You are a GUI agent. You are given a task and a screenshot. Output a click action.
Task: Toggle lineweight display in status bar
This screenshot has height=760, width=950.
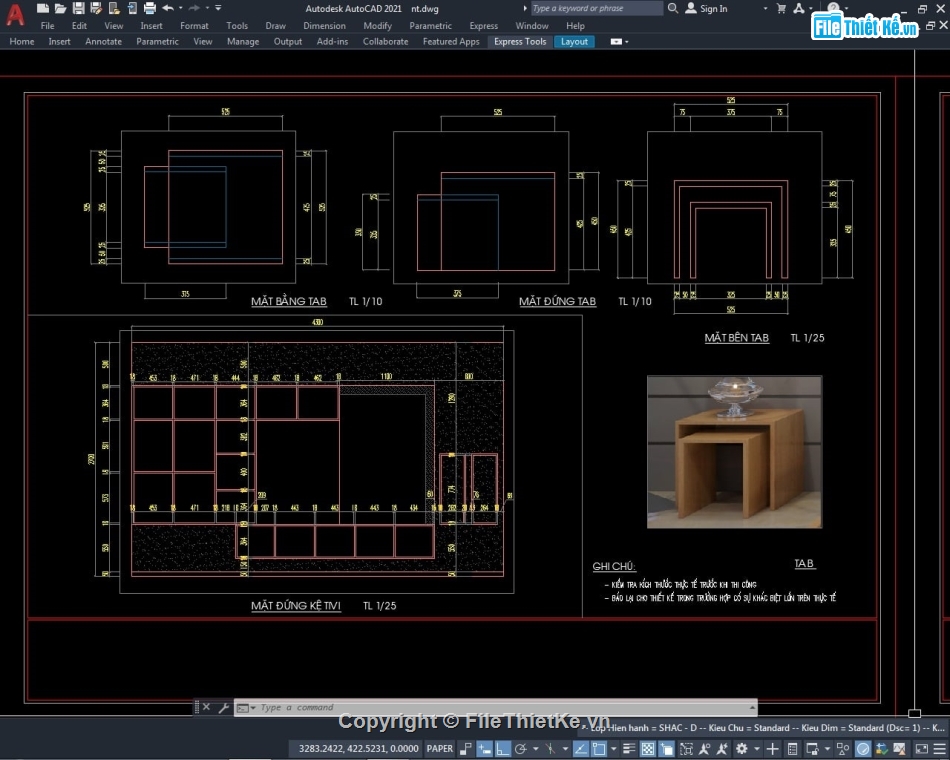pos(629,748)
